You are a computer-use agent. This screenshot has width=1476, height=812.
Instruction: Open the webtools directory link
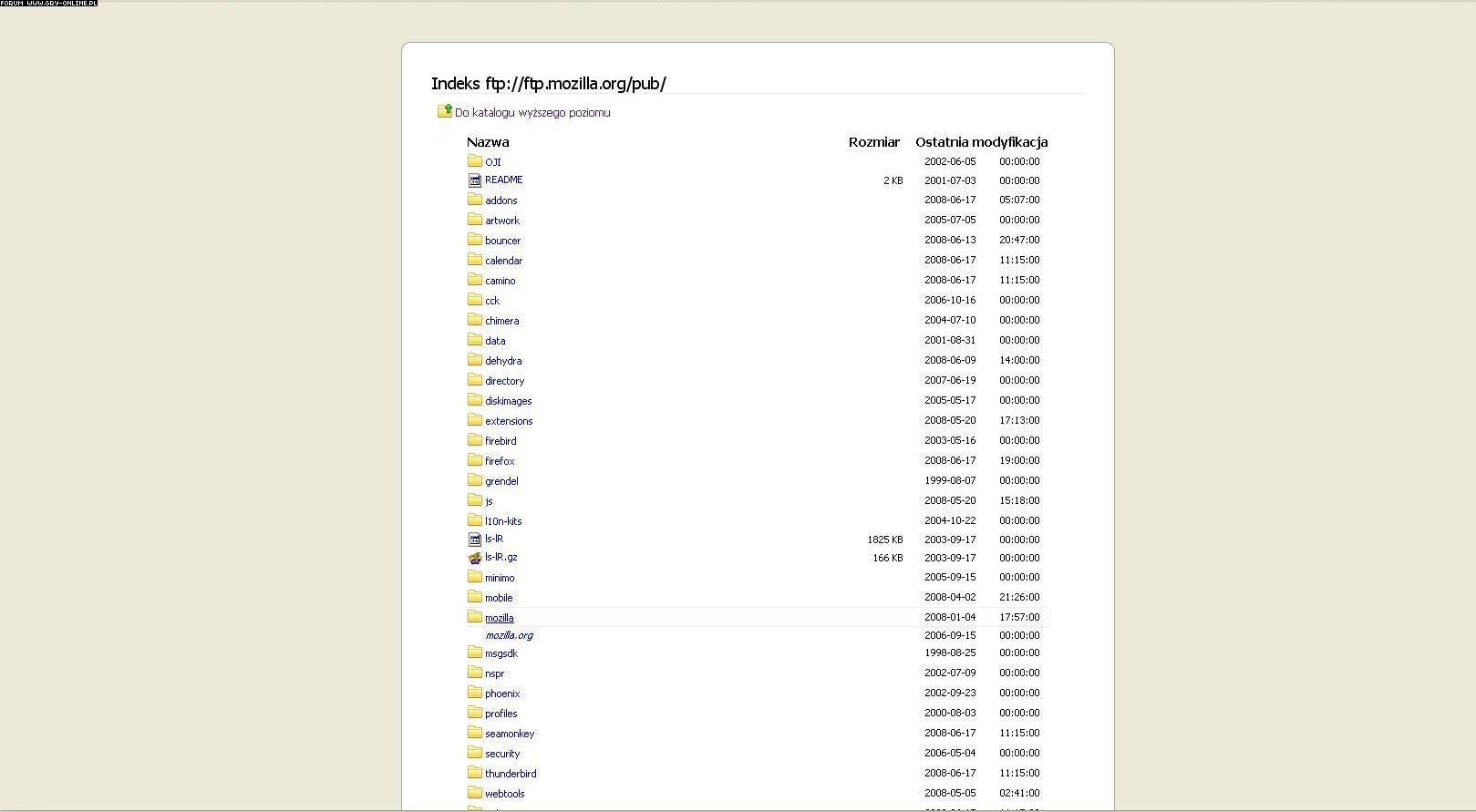pos(504,794)
